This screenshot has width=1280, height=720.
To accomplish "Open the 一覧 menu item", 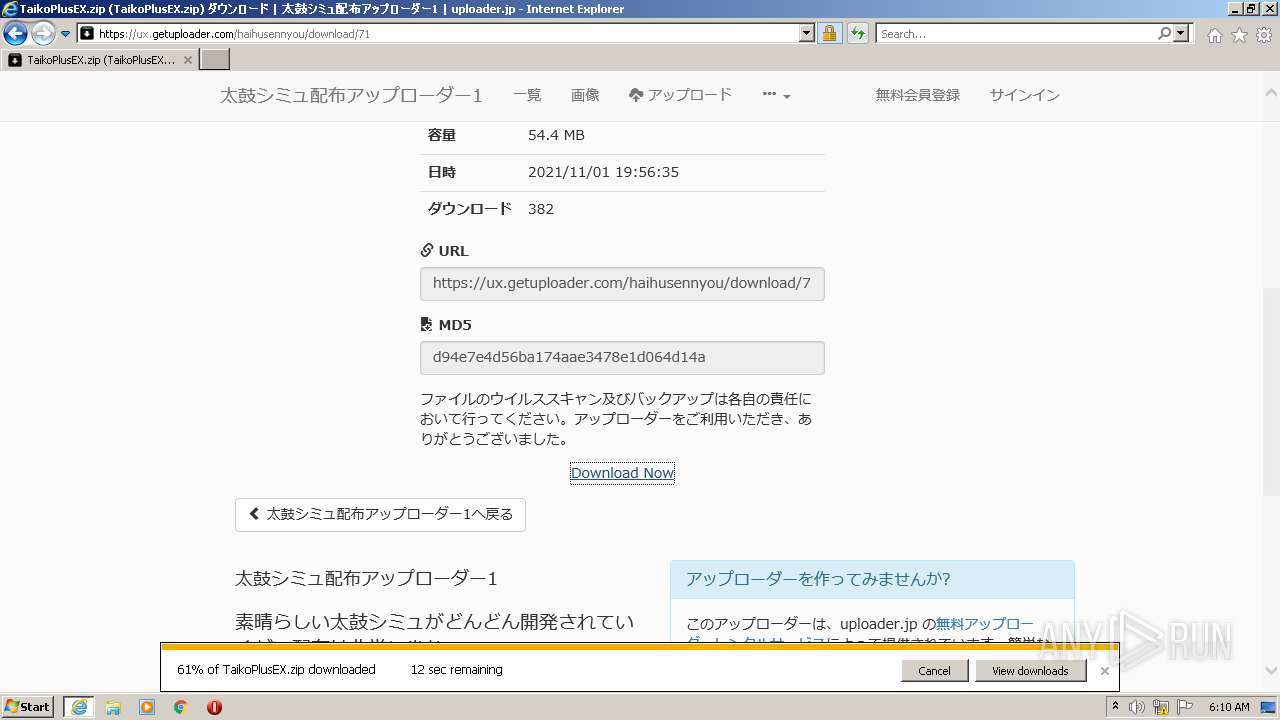I will (x=527, y=95).
